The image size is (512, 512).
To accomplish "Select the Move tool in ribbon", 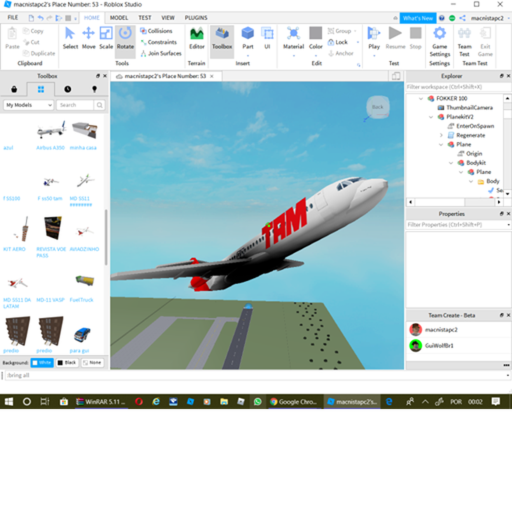I will click(x=88, y=38).
